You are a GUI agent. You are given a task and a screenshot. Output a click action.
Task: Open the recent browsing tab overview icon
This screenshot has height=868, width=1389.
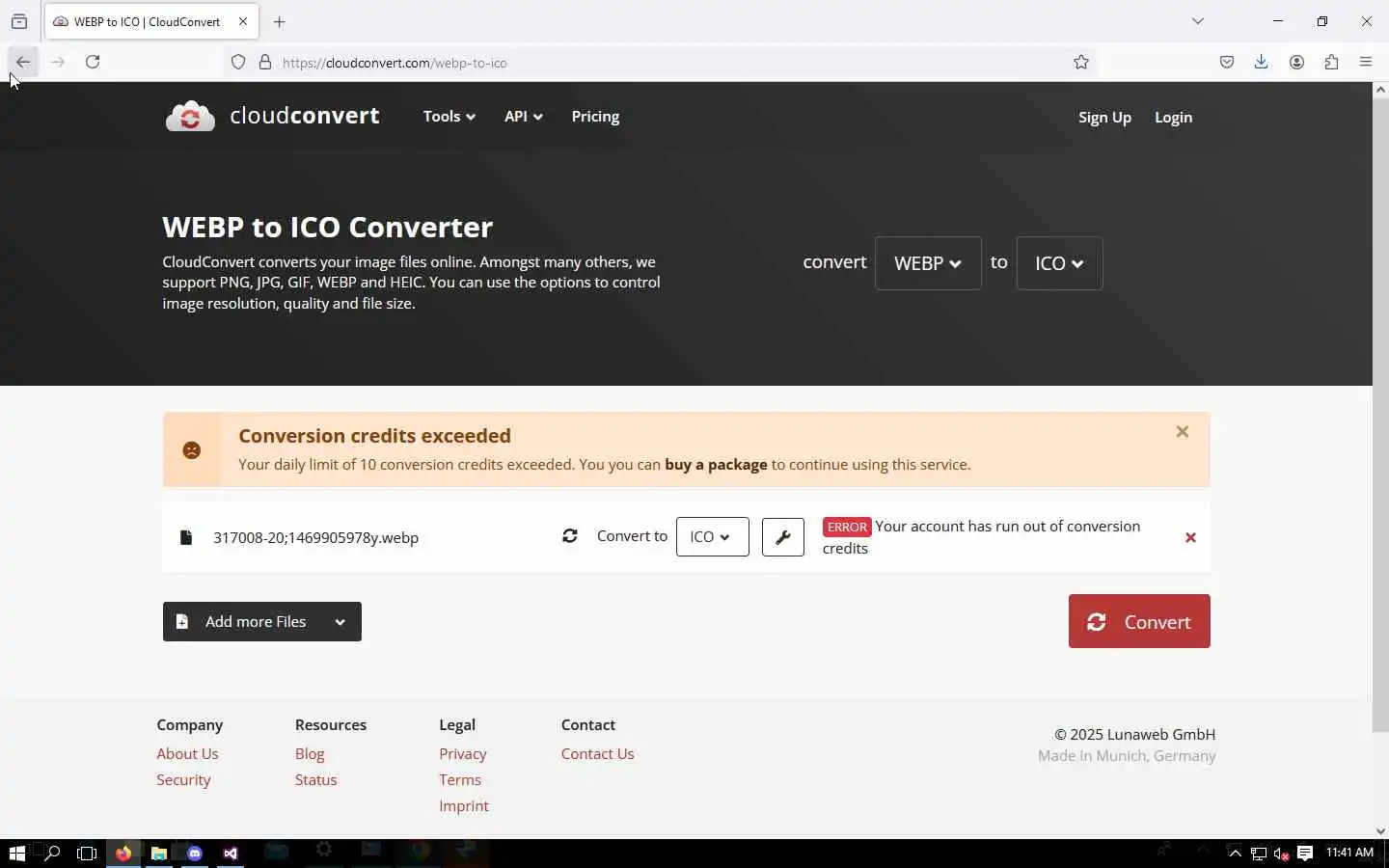[19, 21]
